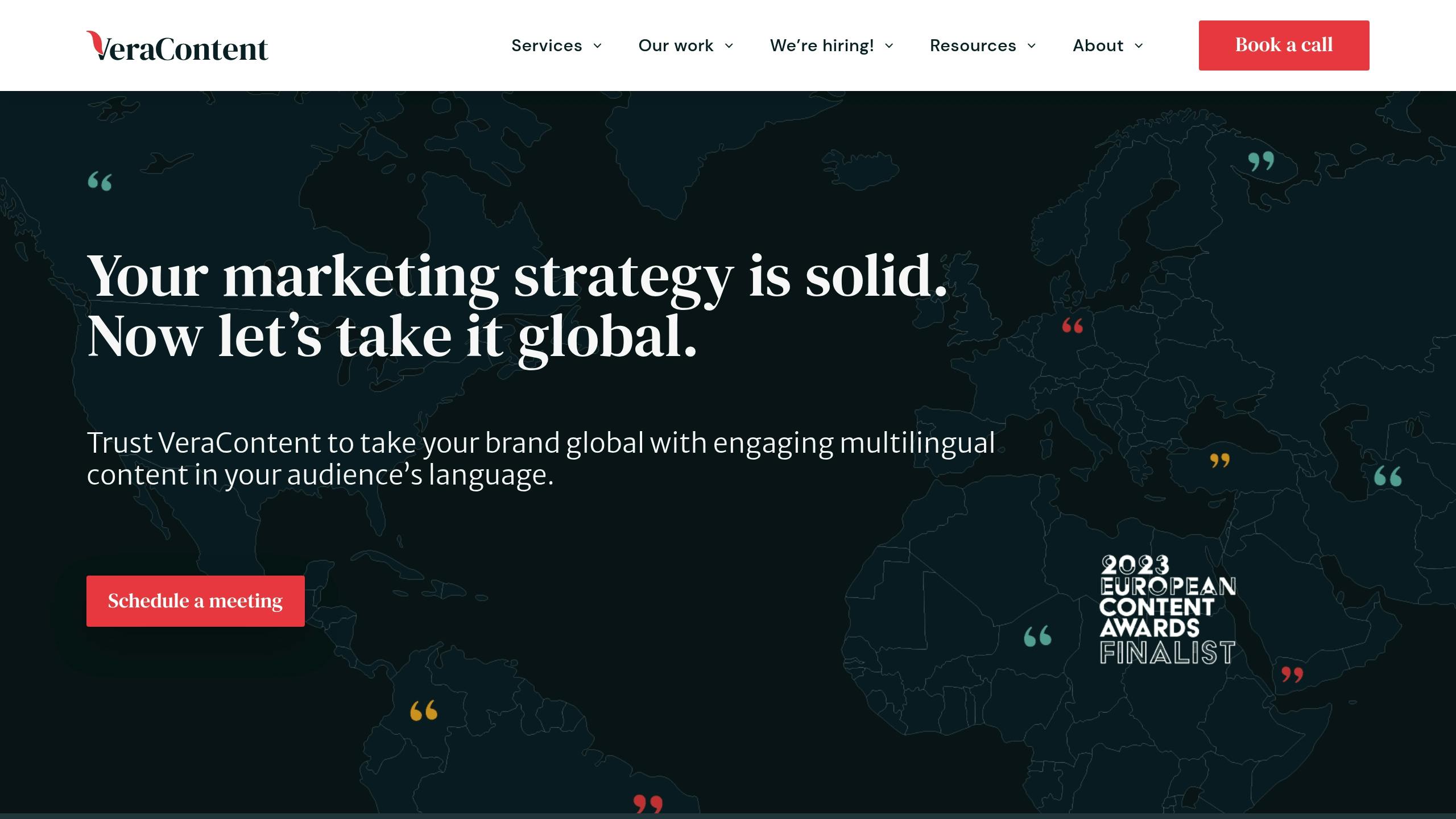Click the green quote mark at the right edge
This screenshot has height=819, width=1456.
[1388, 476]
